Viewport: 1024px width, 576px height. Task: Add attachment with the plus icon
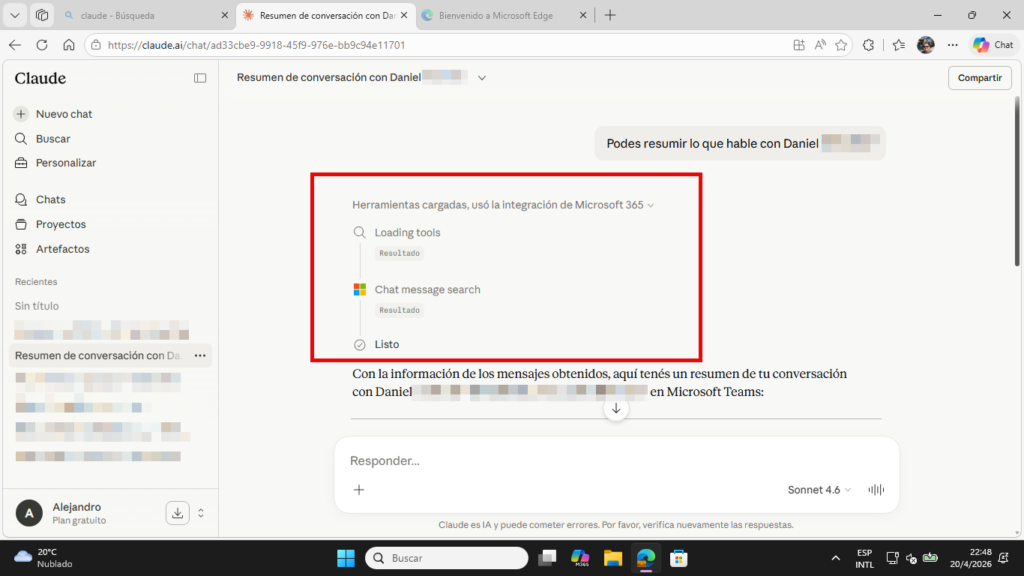click(359, 490)
